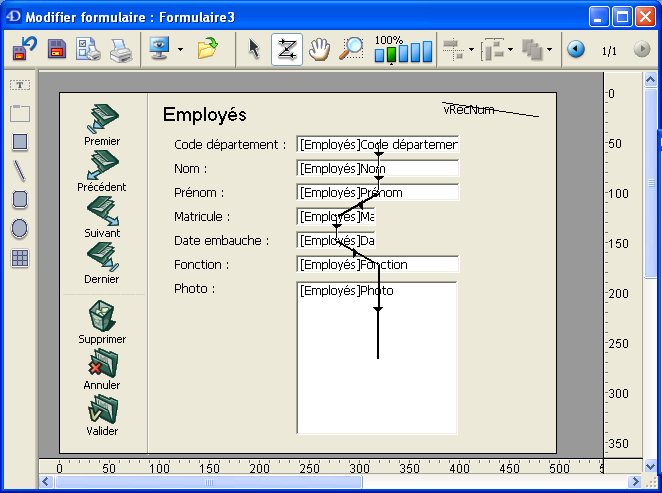Open the execute form dropdown arrow
Image resolution: width=662 pixels, height=493 pixels.
coord(180,49)
